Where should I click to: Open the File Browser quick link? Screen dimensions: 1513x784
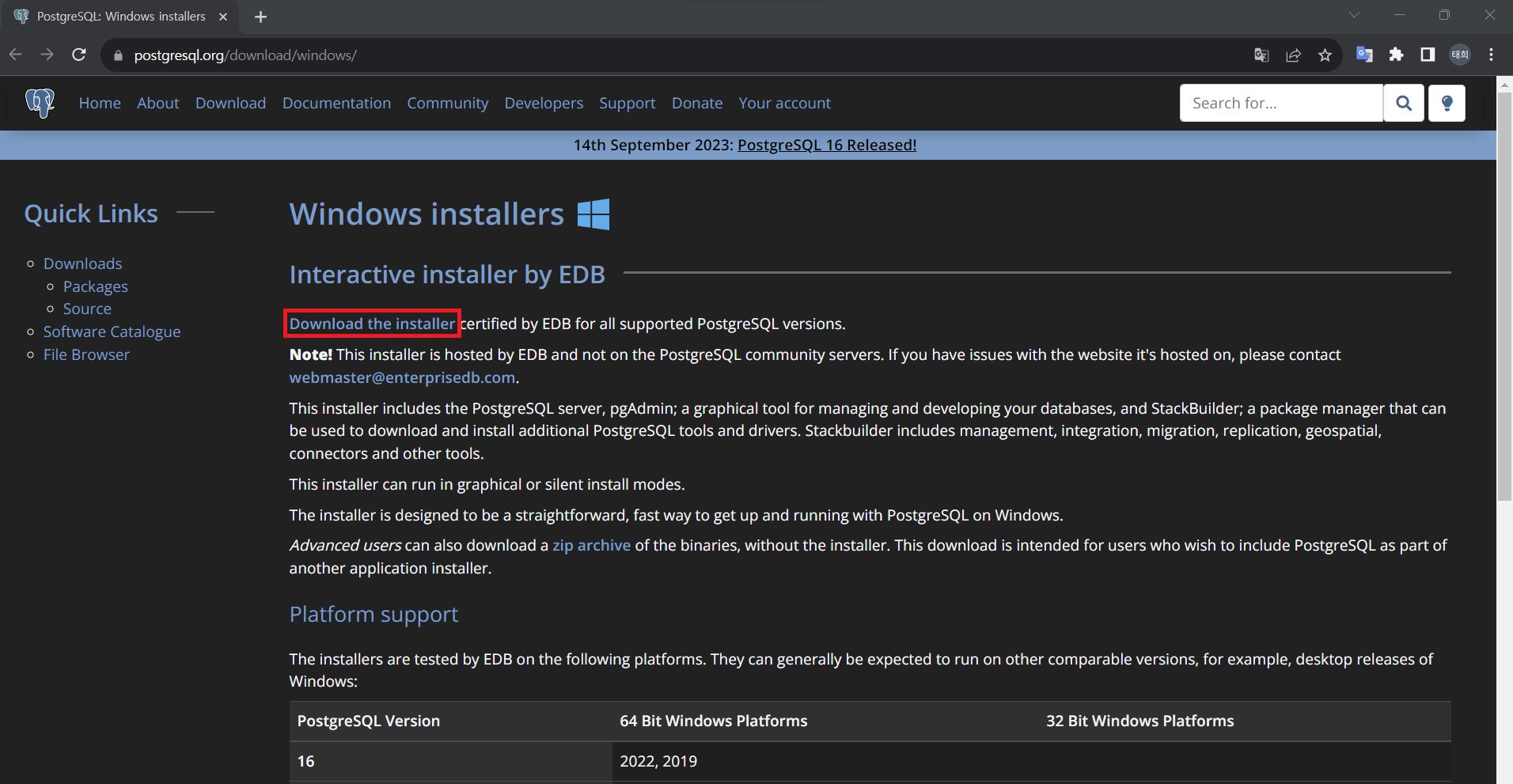(86, 354)
